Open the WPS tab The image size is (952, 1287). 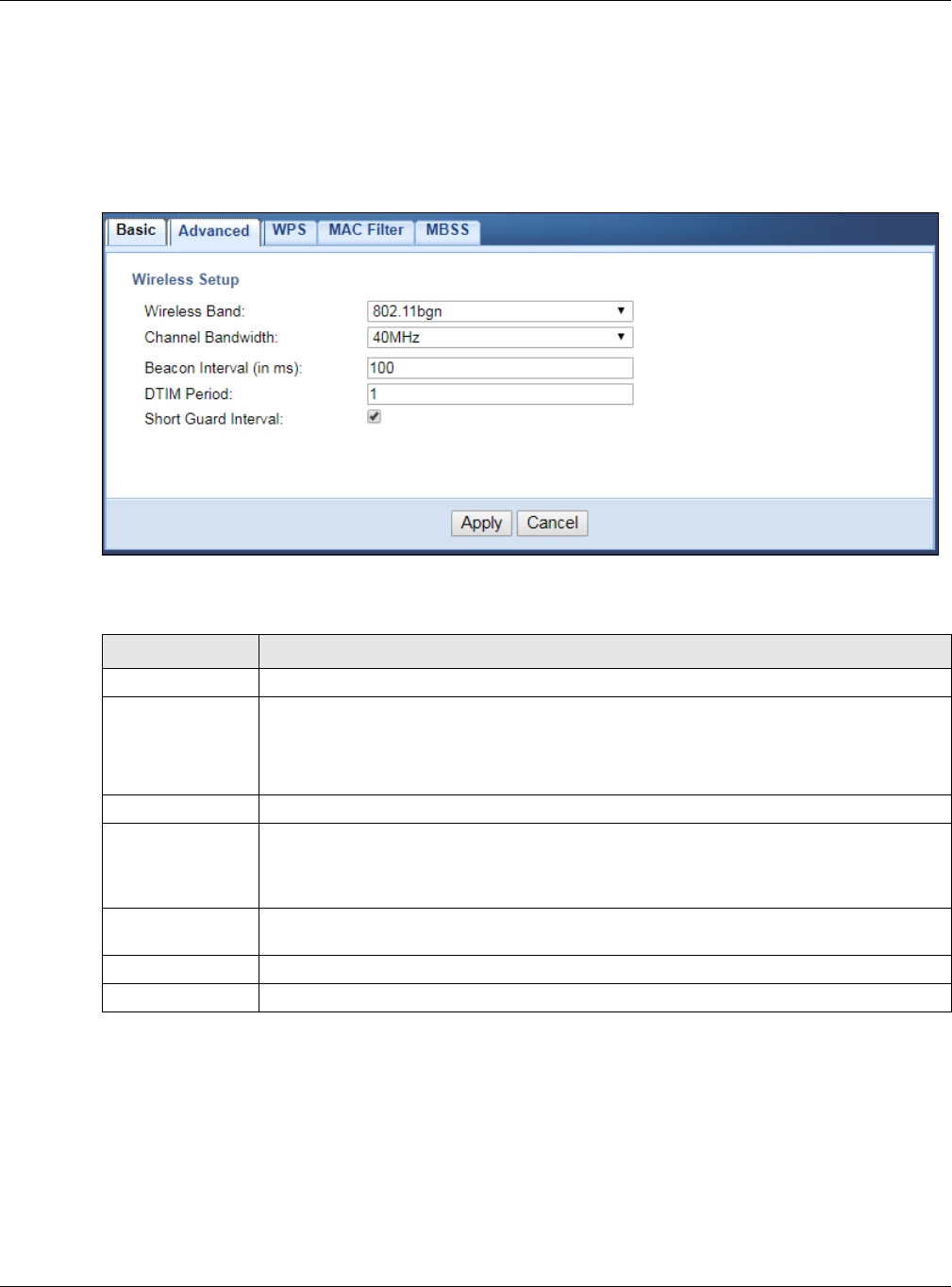coord(290,231)
